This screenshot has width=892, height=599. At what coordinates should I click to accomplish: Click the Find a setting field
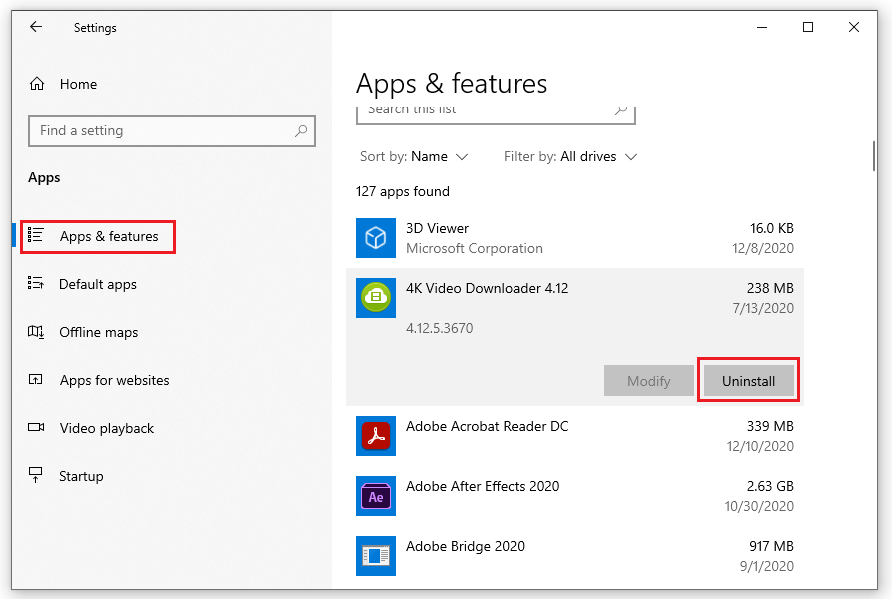pos(160,131)
